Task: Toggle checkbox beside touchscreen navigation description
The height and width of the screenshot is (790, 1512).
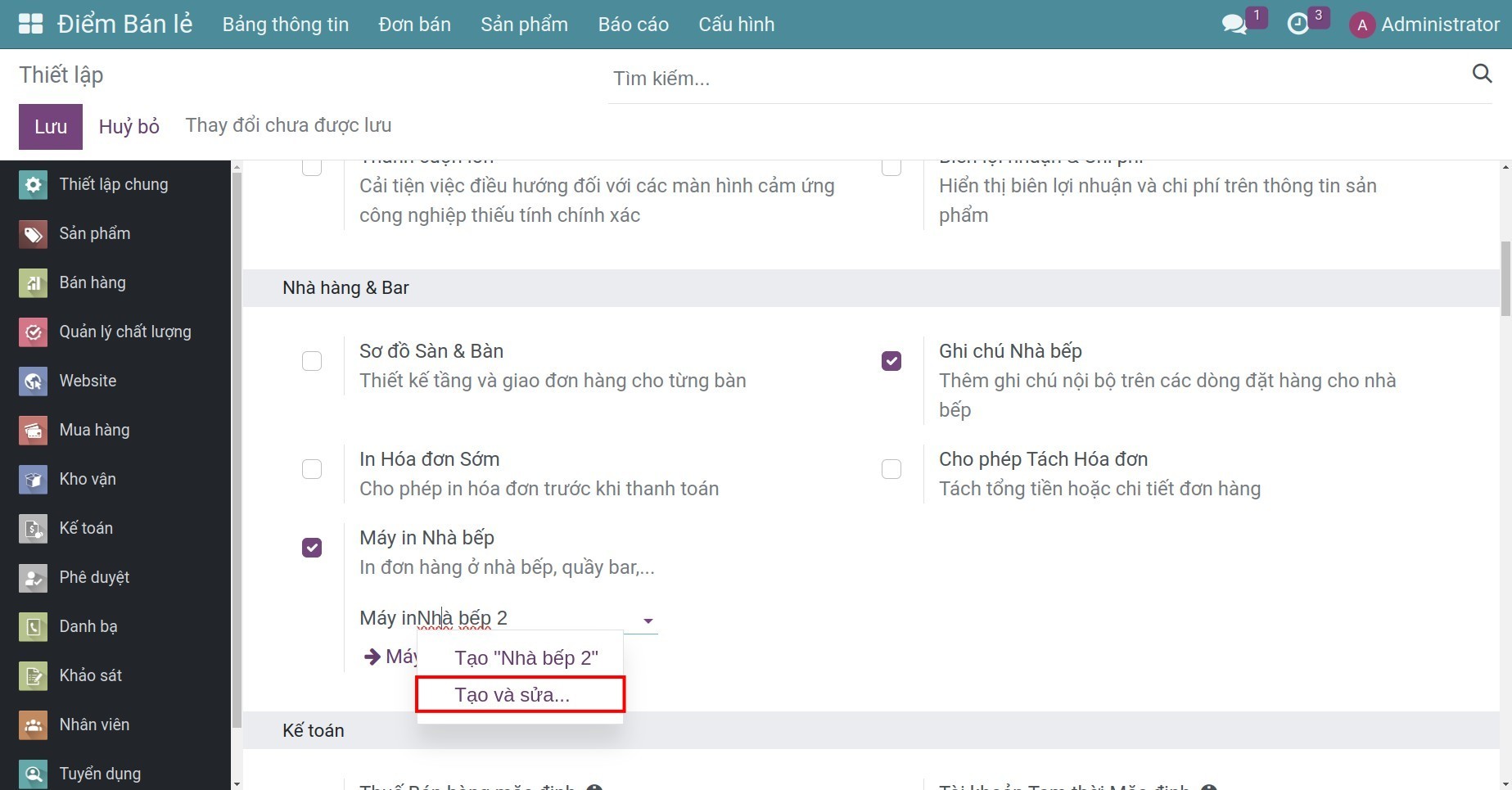Action: pos(312,167)
